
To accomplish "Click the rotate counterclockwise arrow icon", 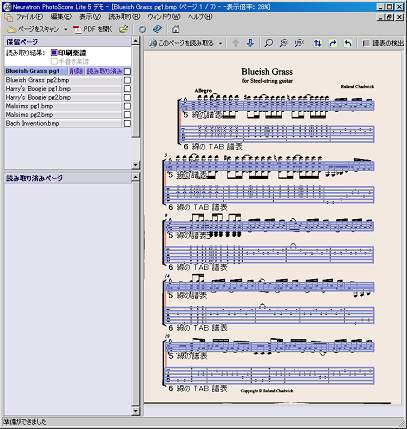I will click(x=348, y=43).
